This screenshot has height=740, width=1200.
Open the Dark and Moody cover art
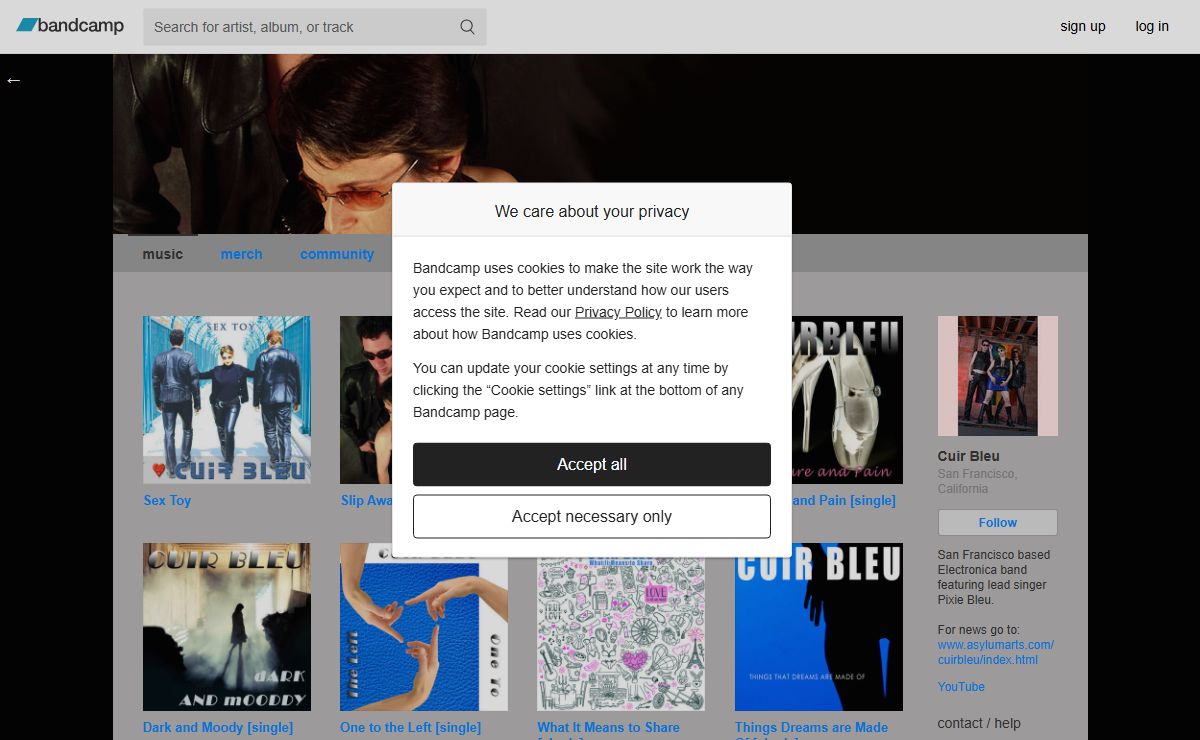(x=227, y=627)
